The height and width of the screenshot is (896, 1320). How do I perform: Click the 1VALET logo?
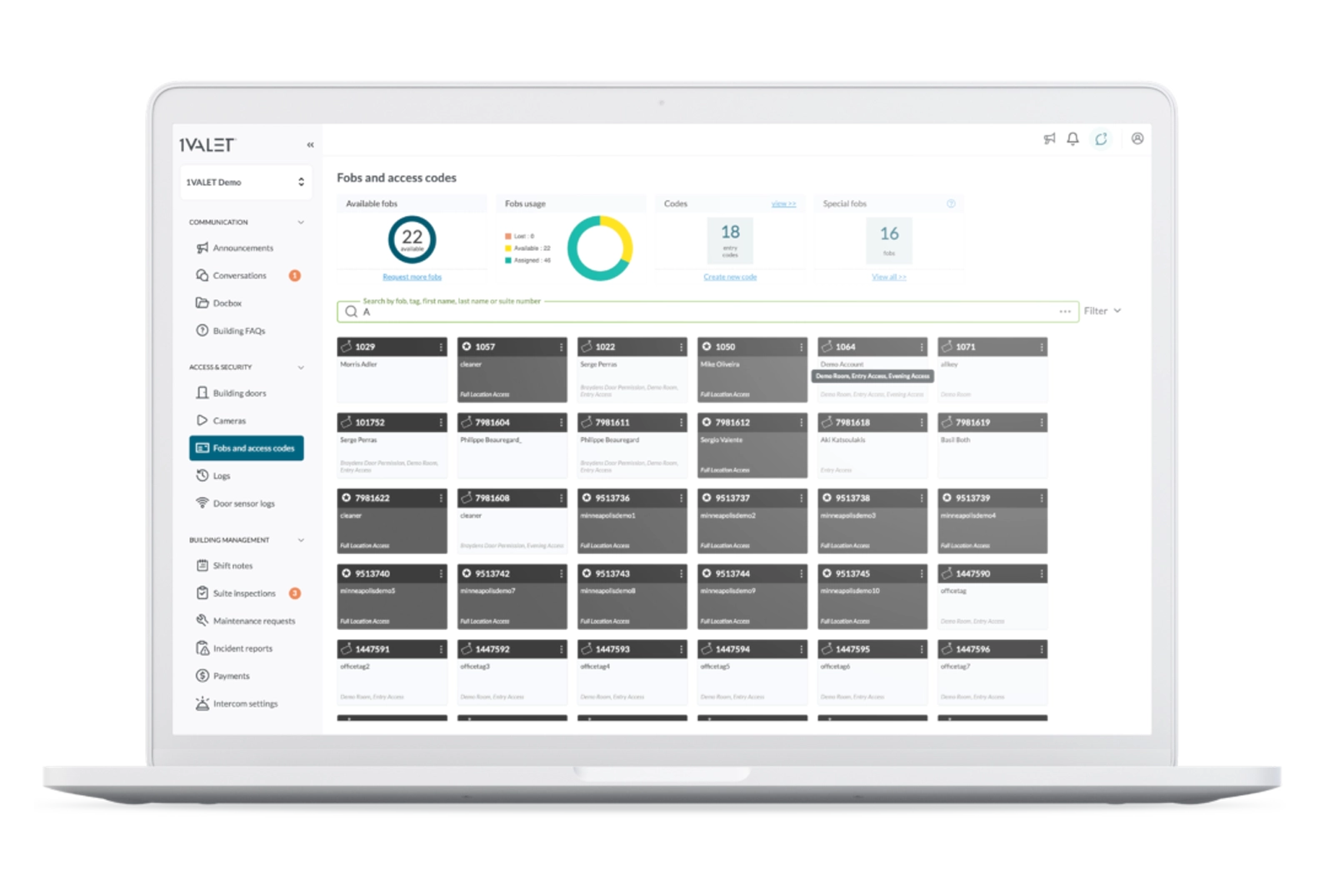coord(207,145)
